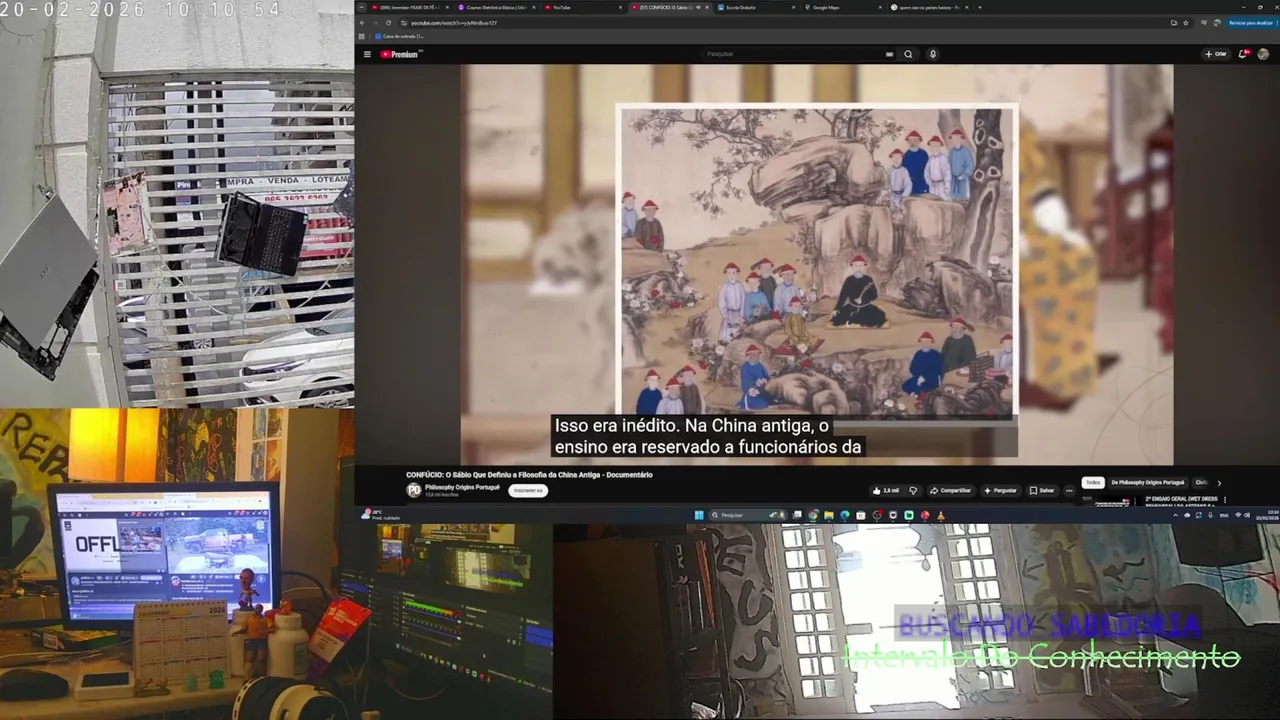Screen dimensions: 1280x720
Task: Go back with browser back arrow
Action: pyautogui.click(x=362, y=23)
